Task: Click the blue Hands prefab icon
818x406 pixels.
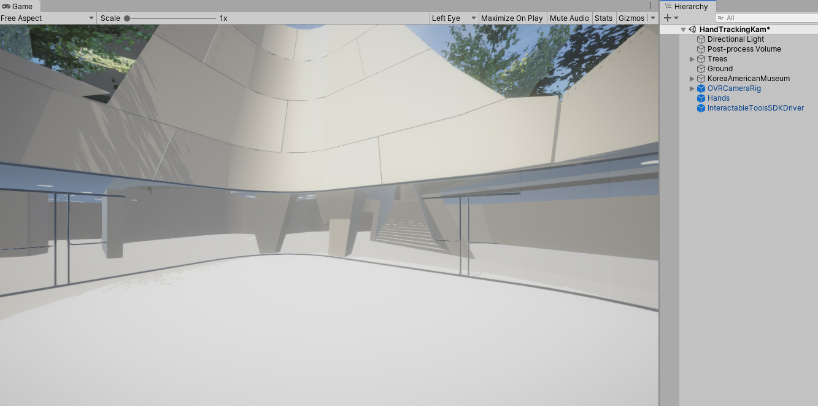Action: point(700,98)
